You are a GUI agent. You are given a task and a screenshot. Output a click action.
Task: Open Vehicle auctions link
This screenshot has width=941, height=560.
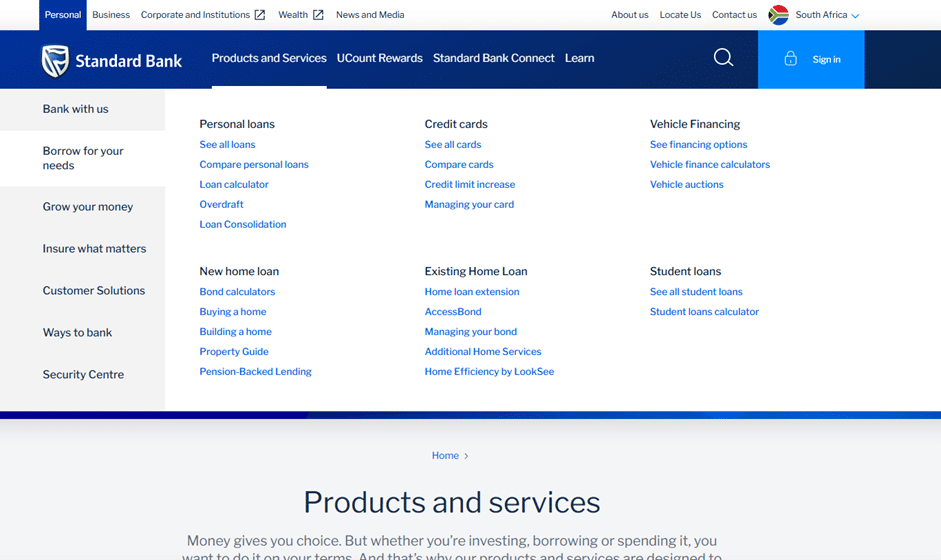686,184
